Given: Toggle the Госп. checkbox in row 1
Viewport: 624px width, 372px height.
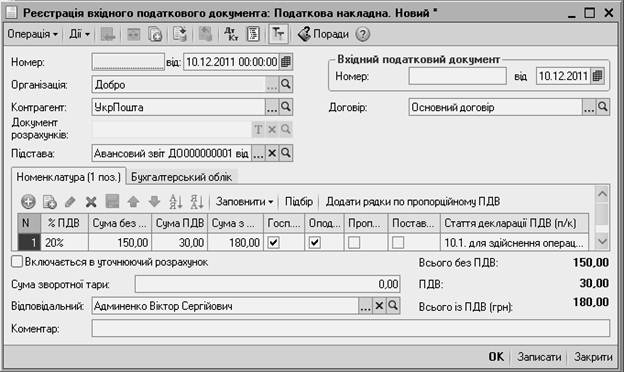Looking at the screenshot, I should 273,242.
